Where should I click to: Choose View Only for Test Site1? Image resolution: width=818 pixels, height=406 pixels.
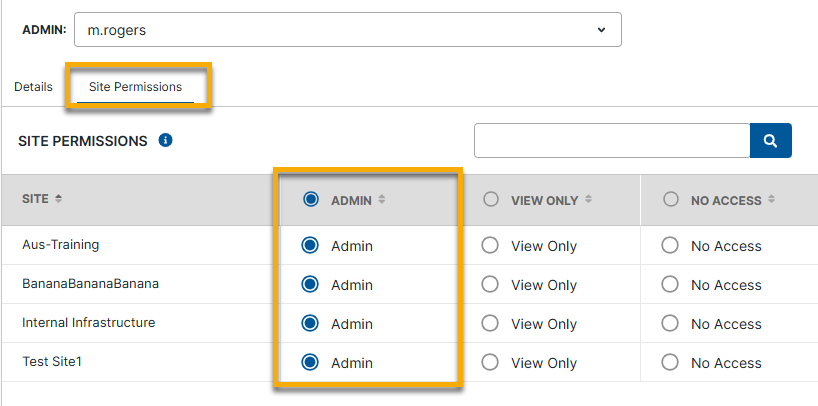(x=491, y=363)
